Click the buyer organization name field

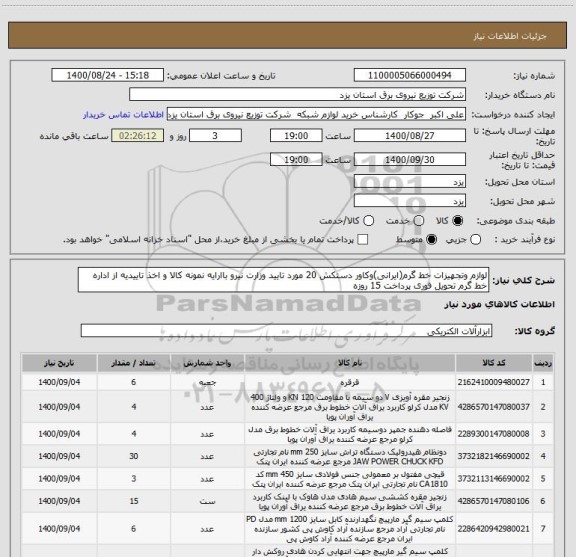[297, 95]
